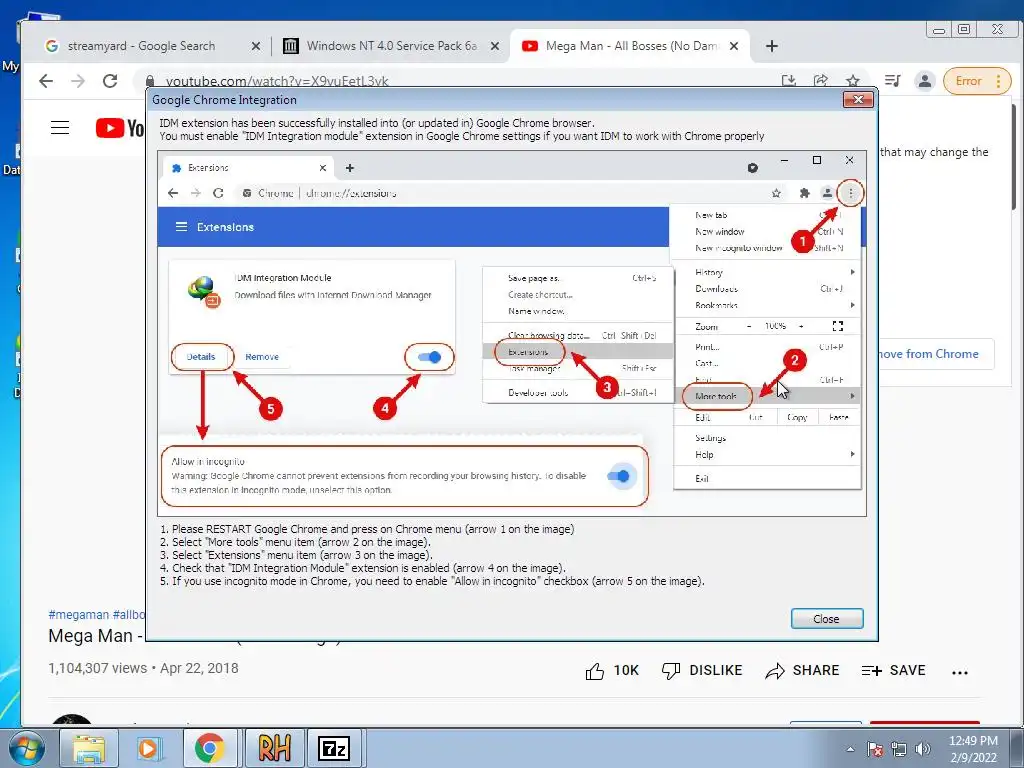Click the Chrome page vertical scrollbar

[x=1013, y=157]
